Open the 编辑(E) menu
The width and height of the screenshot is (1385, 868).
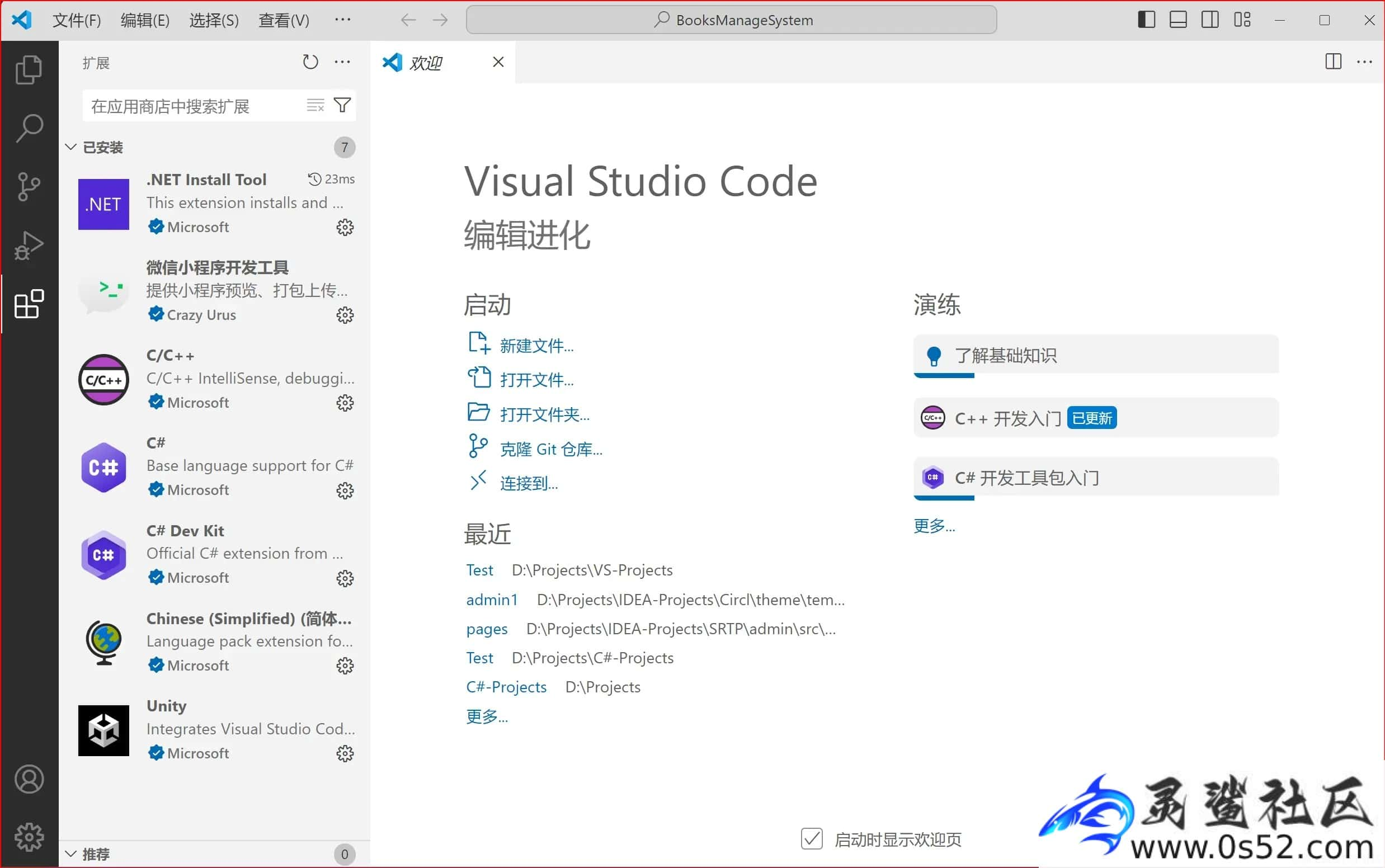(x=145, y=20)
